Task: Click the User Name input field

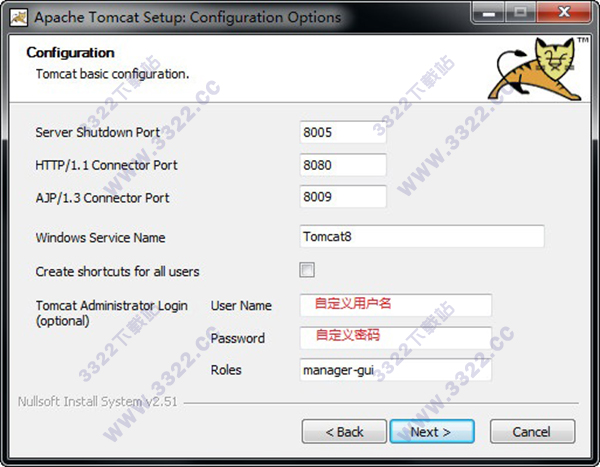Action: click(x=396, y=305)
